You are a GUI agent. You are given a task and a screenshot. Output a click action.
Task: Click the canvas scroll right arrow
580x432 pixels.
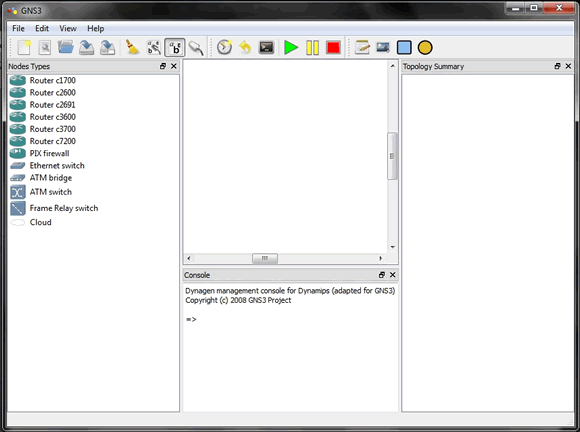point(381,258)
